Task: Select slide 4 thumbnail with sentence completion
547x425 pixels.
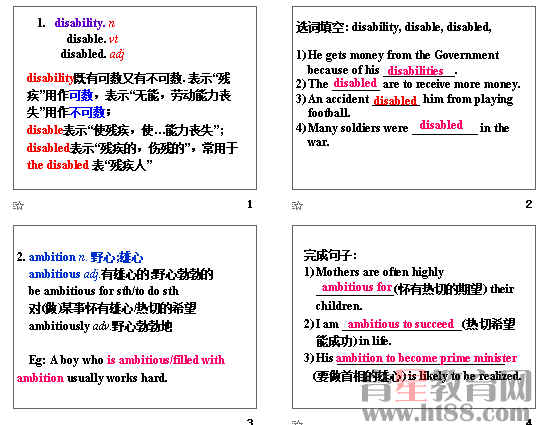Action: click(414, 317)
